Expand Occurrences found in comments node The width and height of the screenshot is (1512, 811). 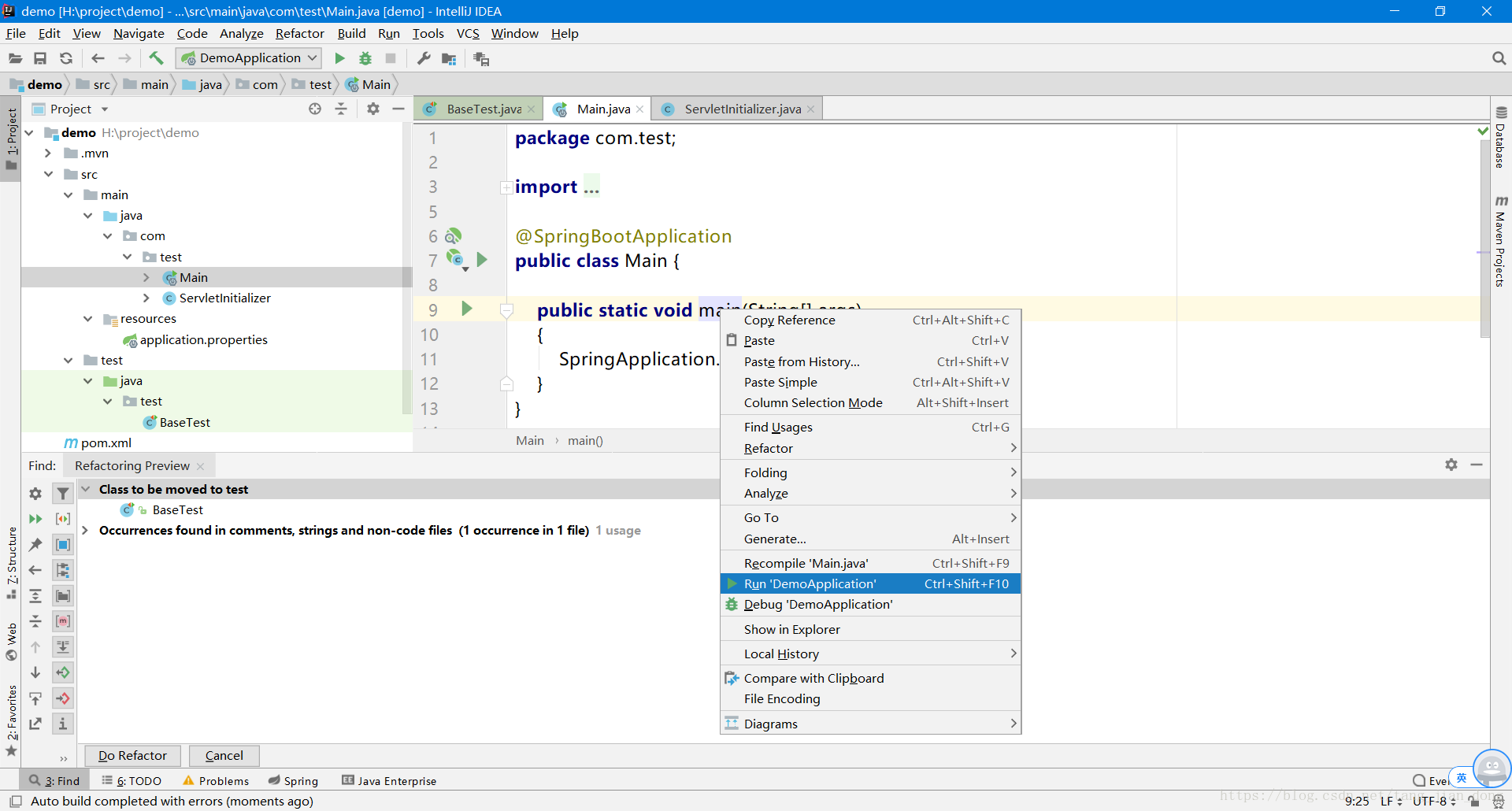(85, 530)
